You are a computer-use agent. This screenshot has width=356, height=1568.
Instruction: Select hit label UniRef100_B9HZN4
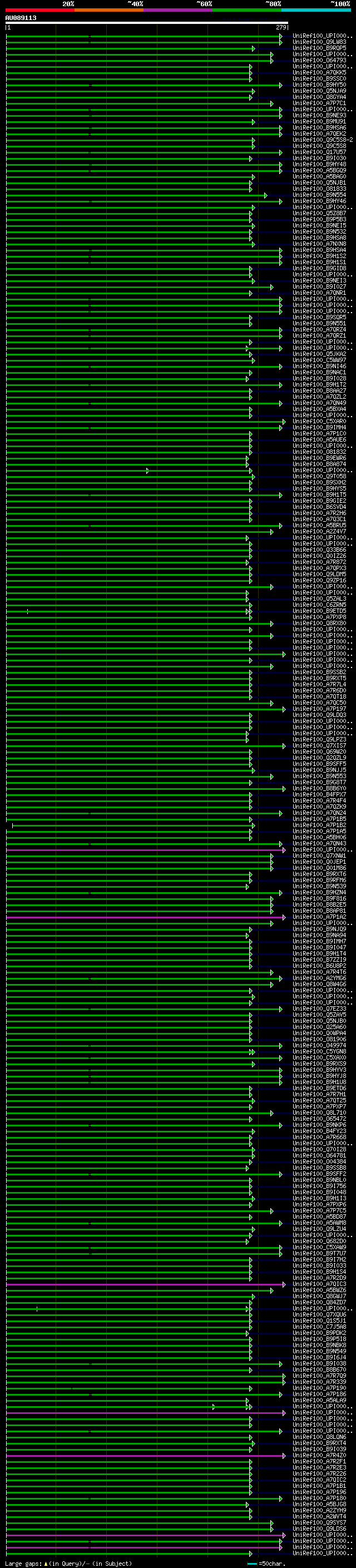[x=319, y=893]
